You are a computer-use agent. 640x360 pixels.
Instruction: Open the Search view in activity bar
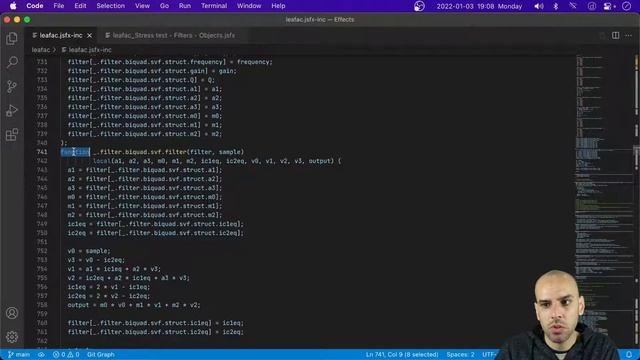click(12, 62)
